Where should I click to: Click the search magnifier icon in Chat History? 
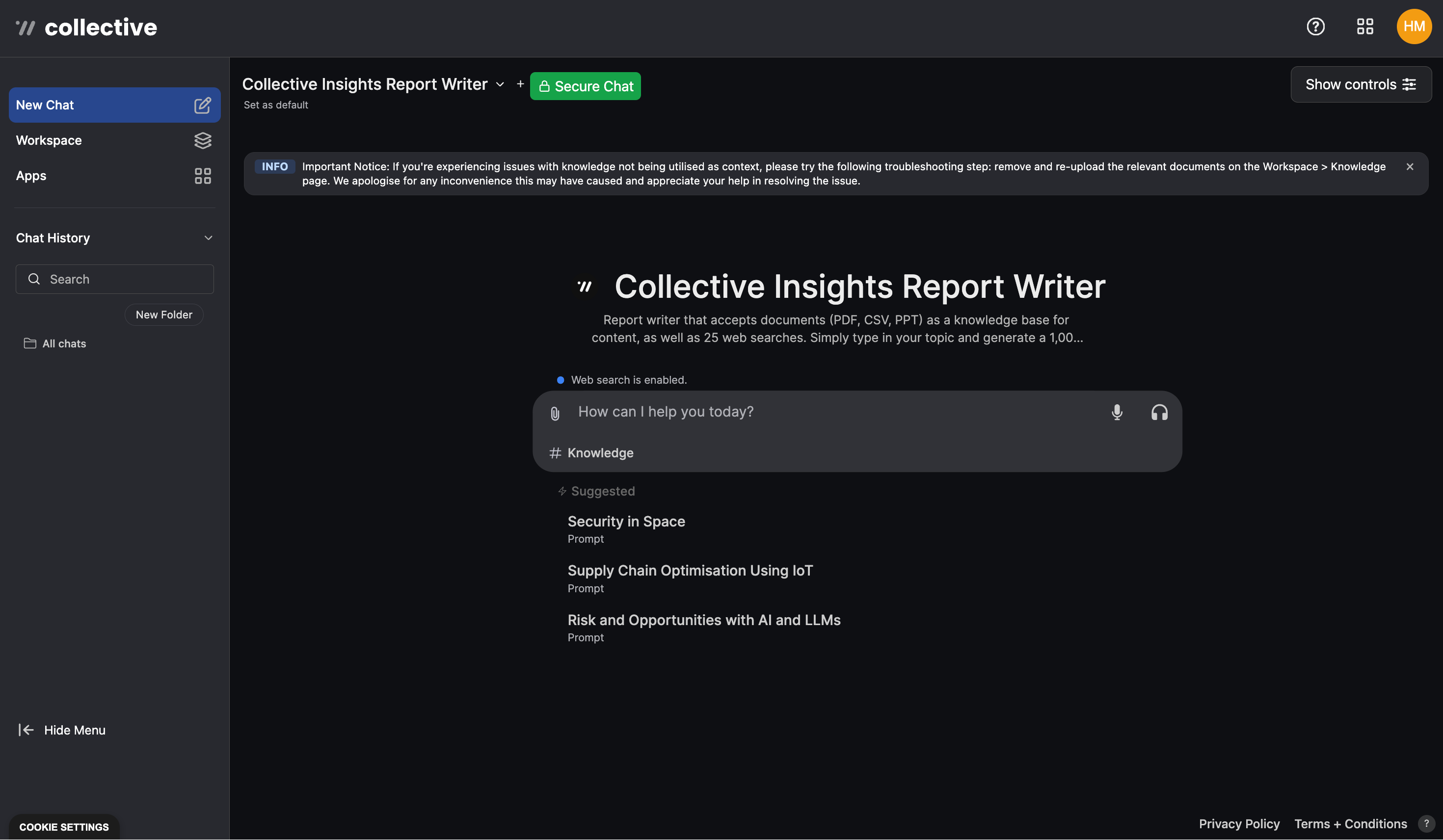click(x=34, y=279)
